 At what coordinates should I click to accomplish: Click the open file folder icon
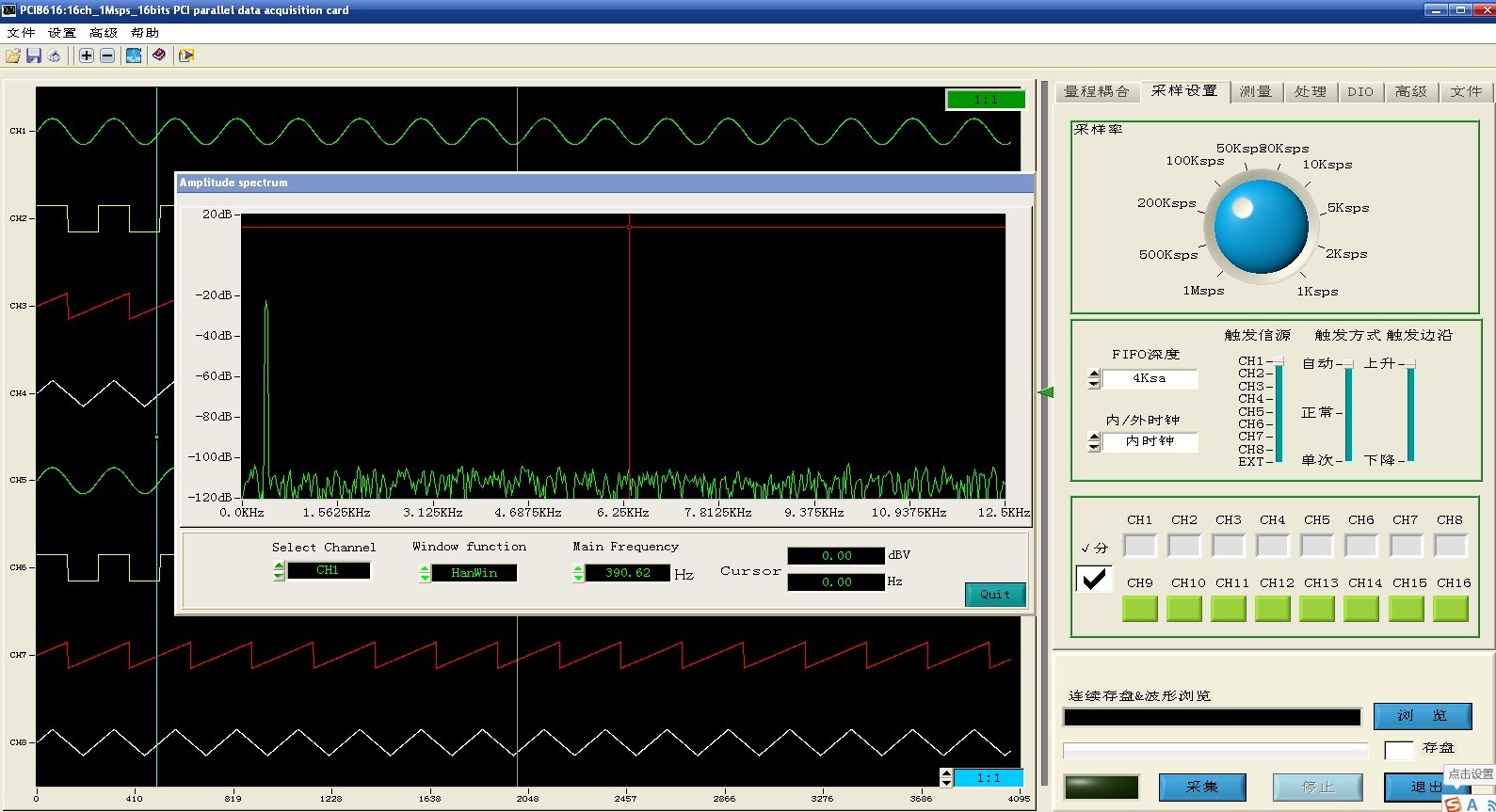[x=13, y=56]
